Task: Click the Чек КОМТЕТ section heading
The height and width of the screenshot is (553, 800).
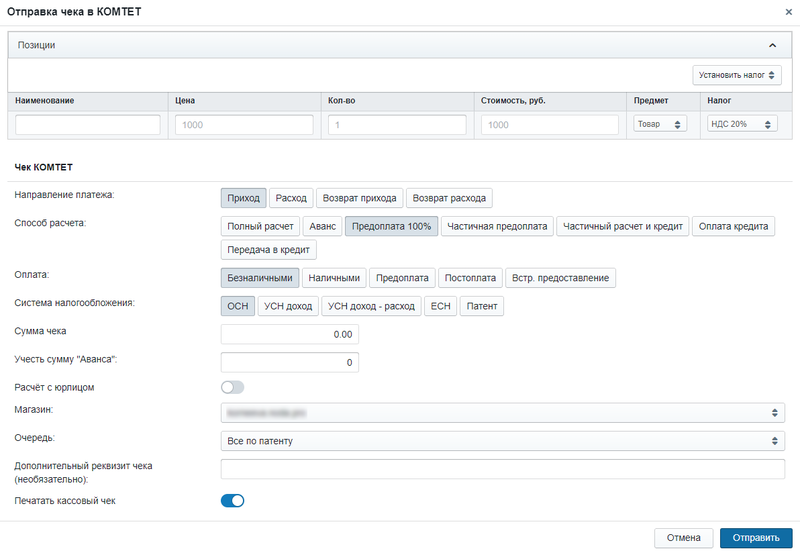Action: coord(43,167)
